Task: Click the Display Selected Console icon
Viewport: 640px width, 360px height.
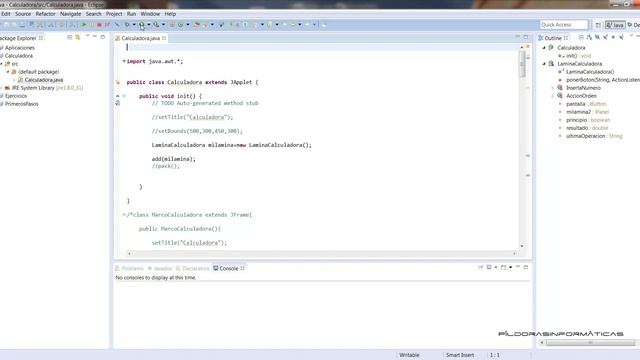Action: (x=489, y=267)
